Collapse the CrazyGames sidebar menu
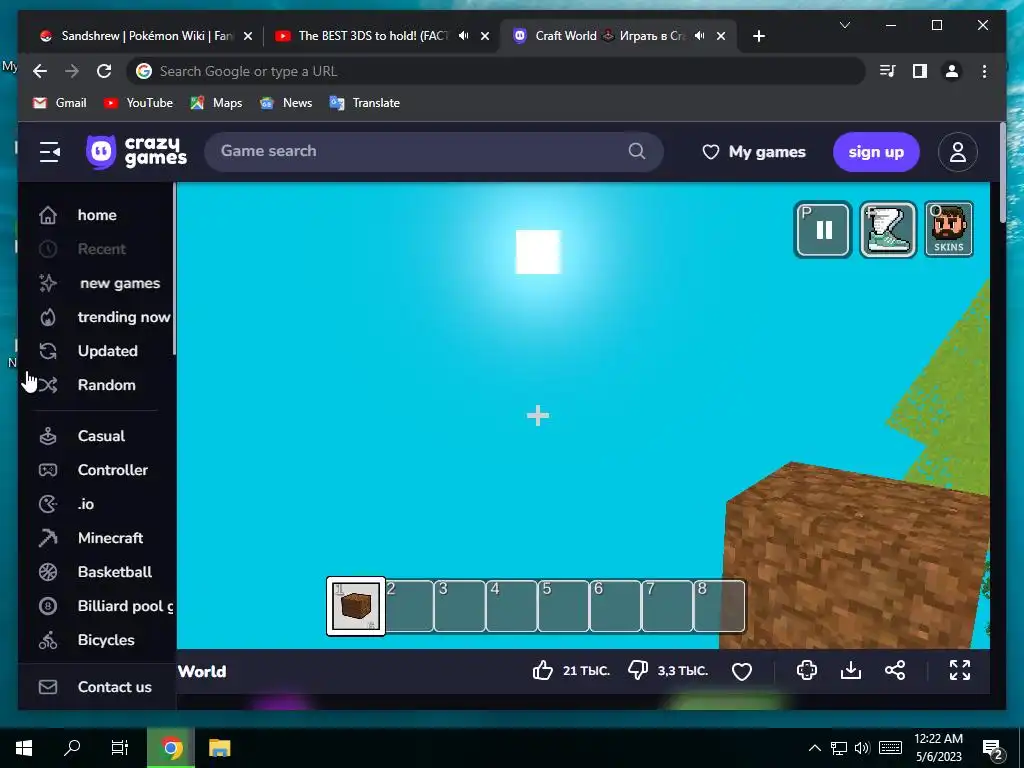The width and height of the screenshot is (1024, 768). pos(50,152)
